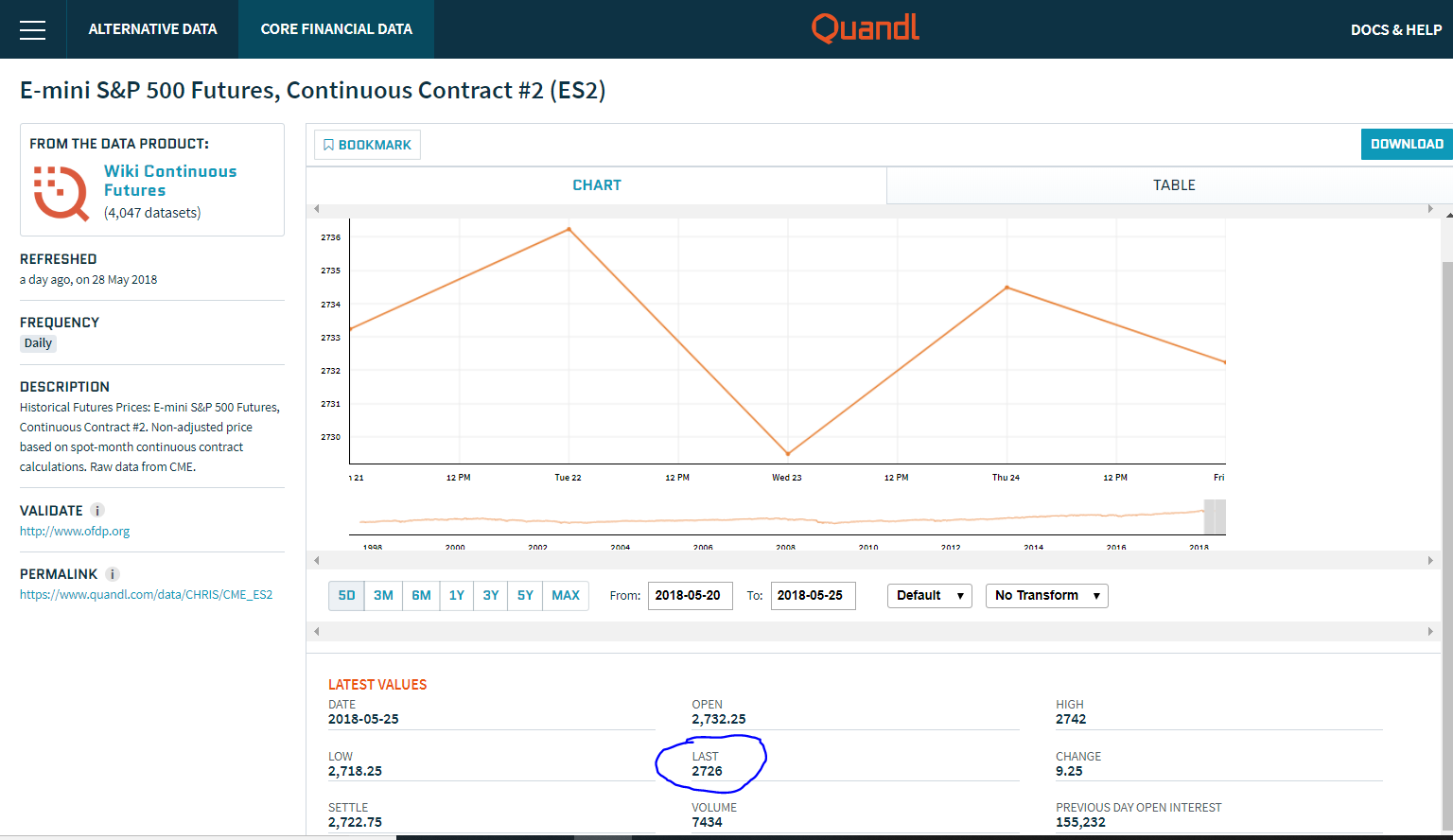Click the right arrow below the date controls

pos(1430,631)
